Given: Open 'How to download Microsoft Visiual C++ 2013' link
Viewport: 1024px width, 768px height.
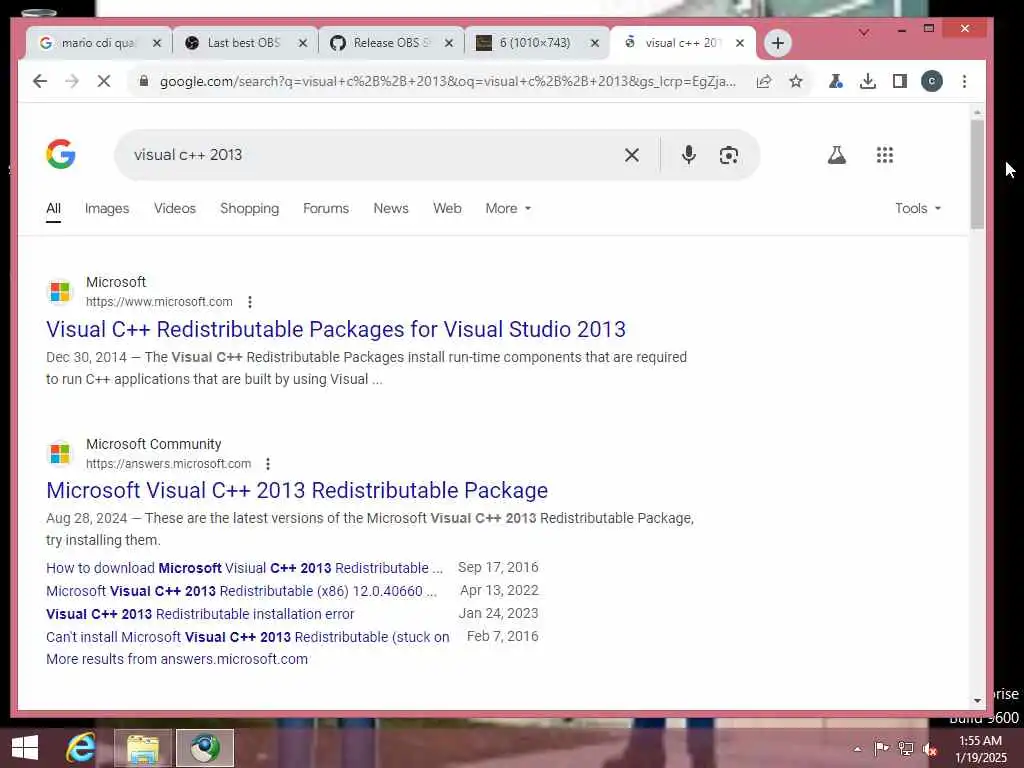Looking at the screenshot, I should click(244, 568).
